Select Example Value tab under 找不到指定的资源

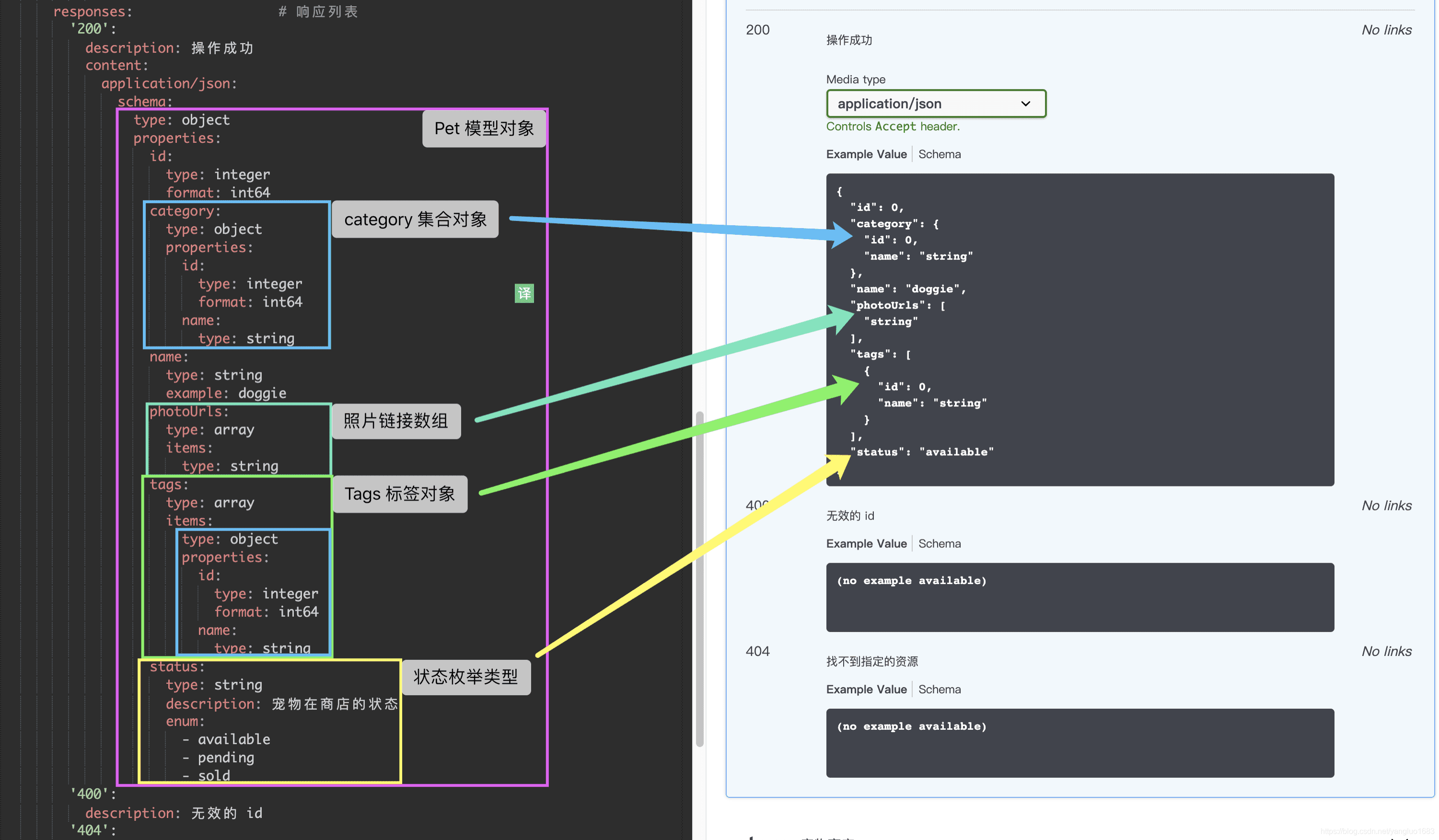(866, 690)
